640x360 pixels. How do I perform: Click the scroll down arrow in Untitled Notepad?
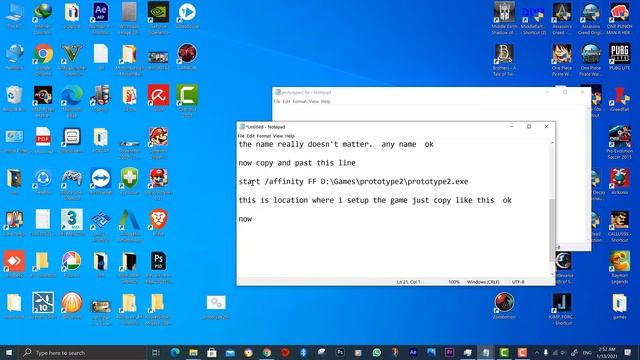point(552,274)
